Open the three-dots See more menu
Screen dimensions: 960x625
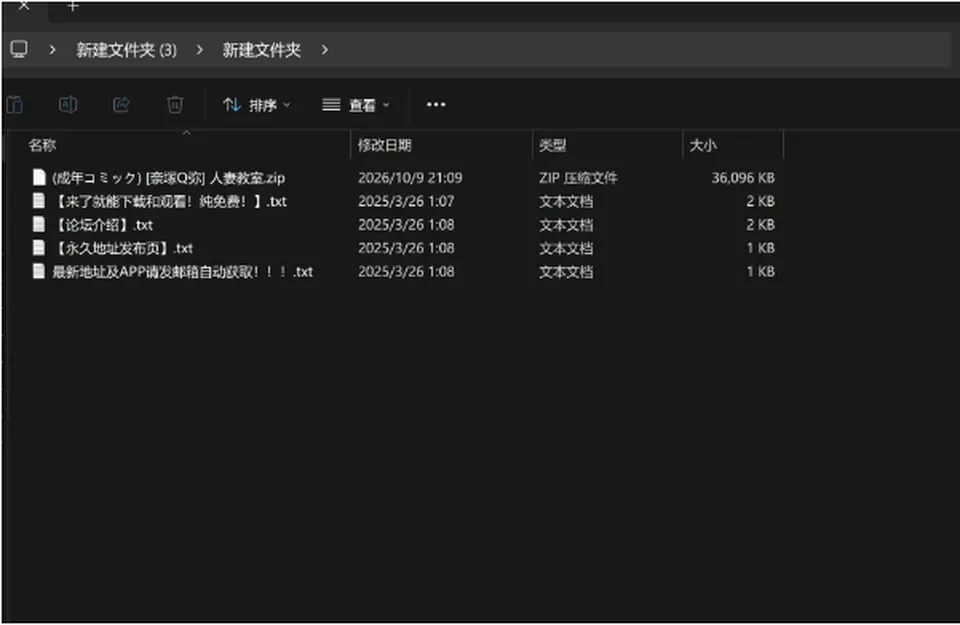(x=436, y=105)
